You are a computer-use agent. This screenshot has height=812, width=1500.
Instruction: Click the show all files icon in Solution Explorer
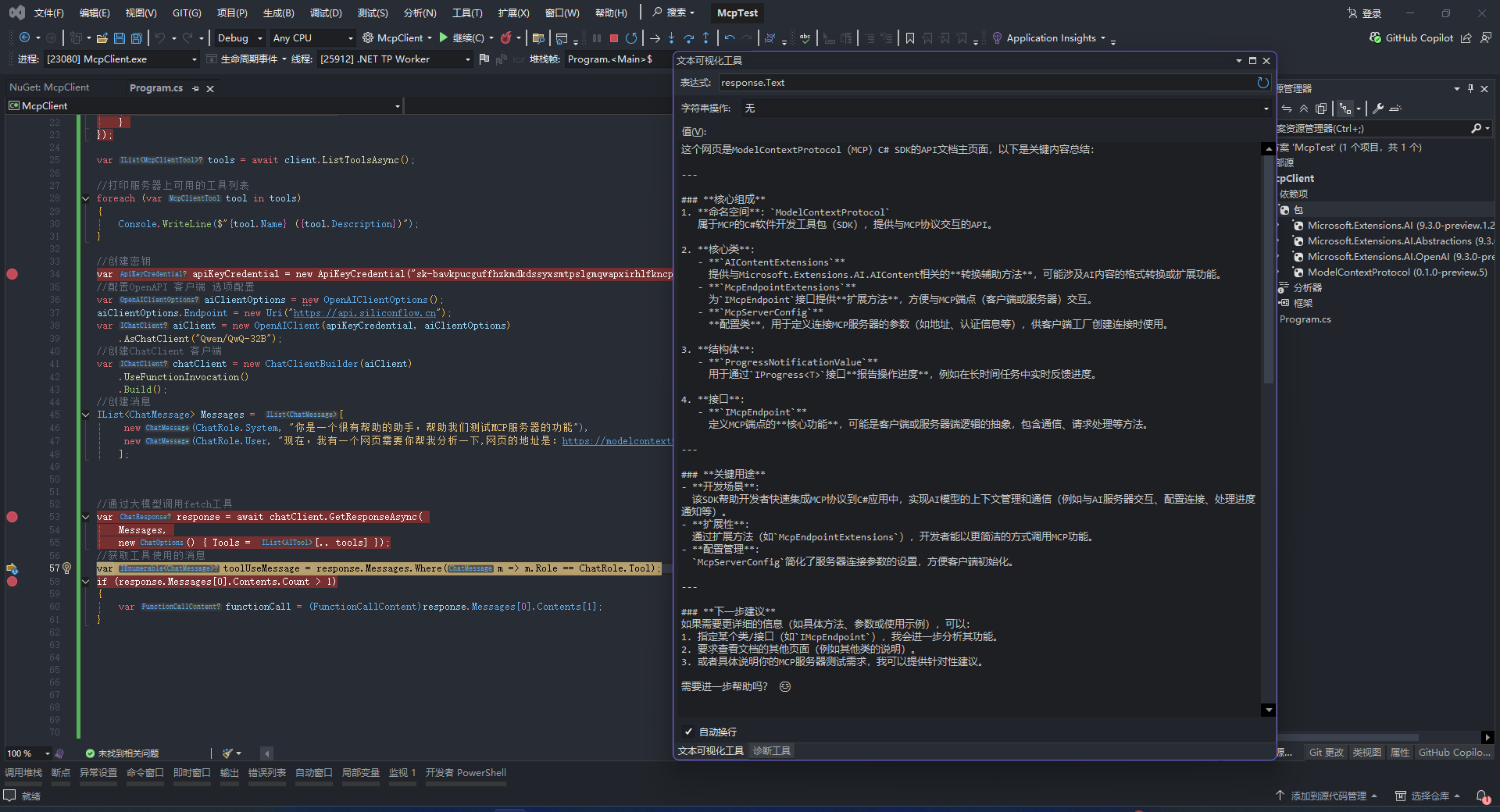pos(1321,109)
